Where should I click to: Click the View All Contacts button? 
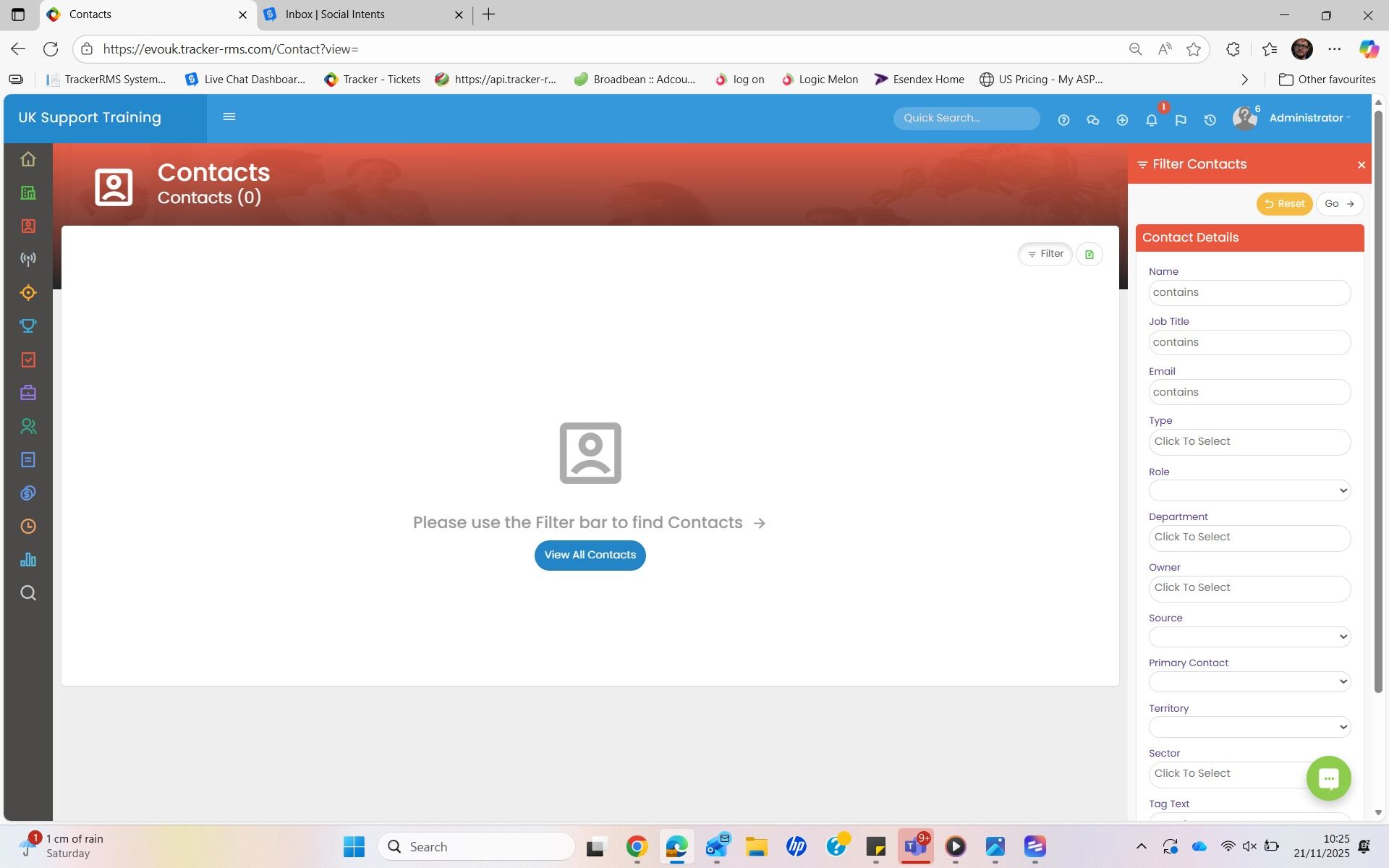[590, 555]
